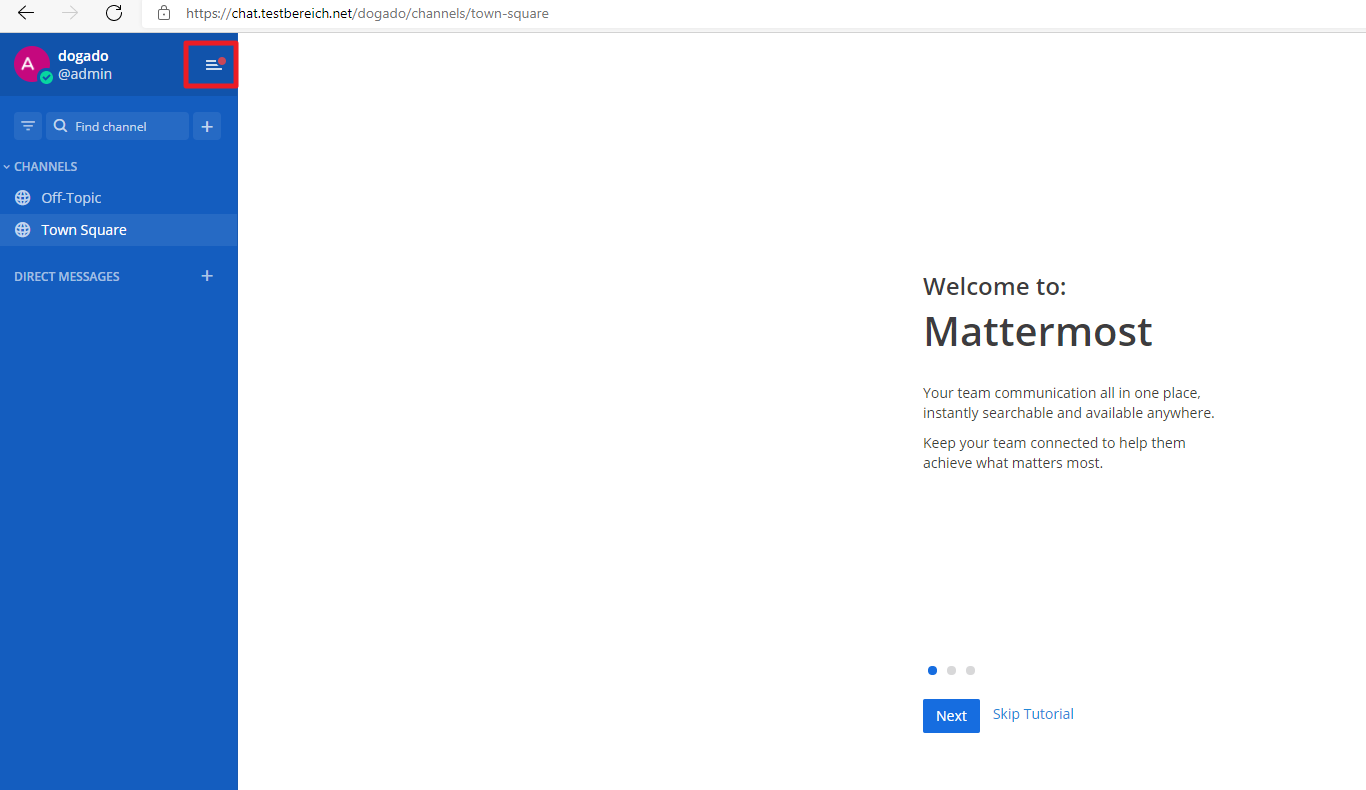Click the Next tutorial button
Screen dimensions: 1366x790
[951, 716]
